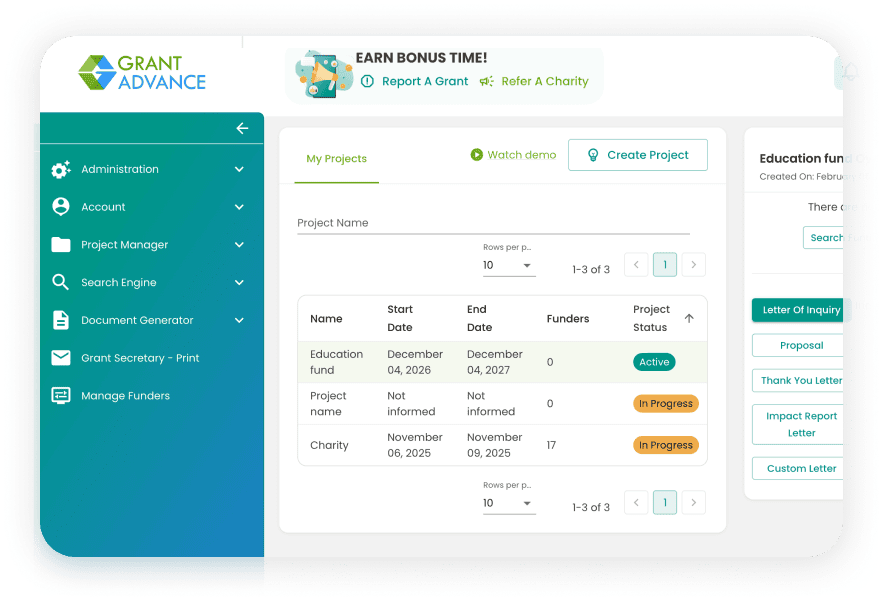Click the notification bell icon
Image resolution: width=883 pixels, height=601 pixels.
pos(849,72)
